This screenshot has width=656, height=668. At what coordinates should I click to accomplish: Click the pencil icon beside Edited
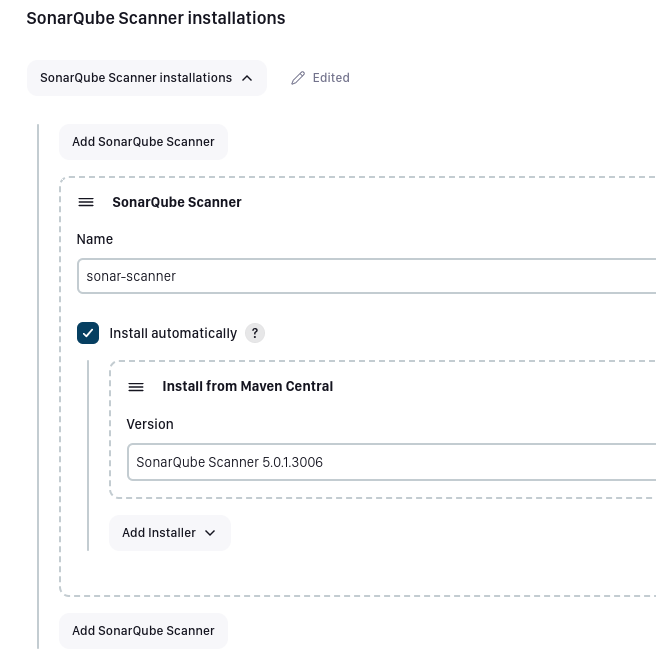pyautogui.click(x=298, y=78)
